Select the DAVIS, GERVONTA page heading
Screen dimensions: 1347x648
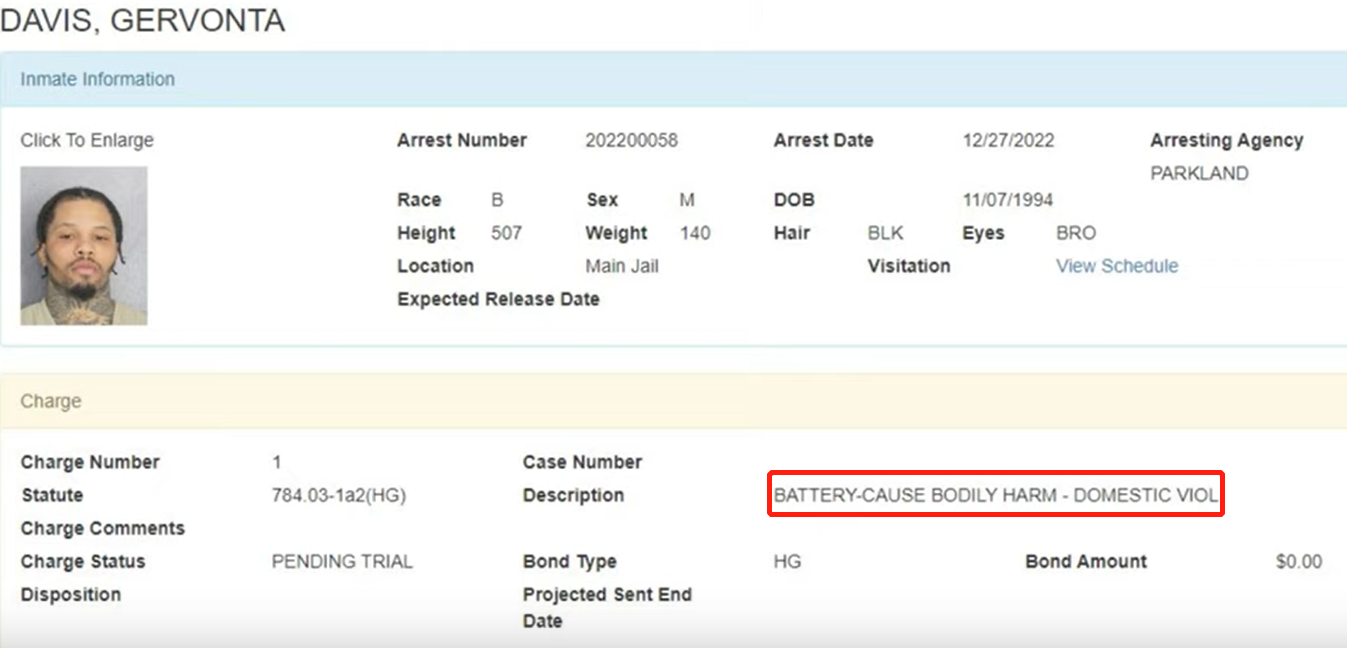coord(143,20)
